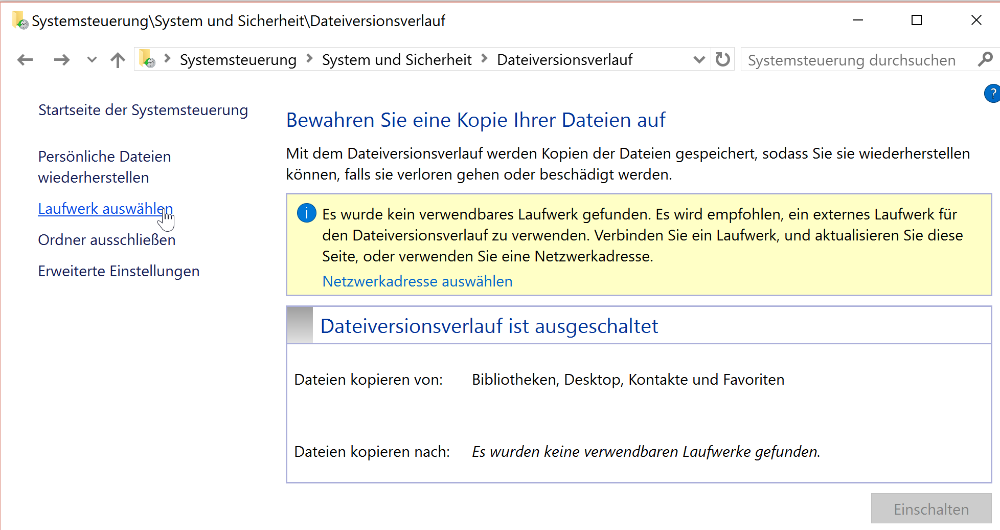Open help with the blue question mark icon
The height and width of the screenshot is (530, 1000).
992,94
